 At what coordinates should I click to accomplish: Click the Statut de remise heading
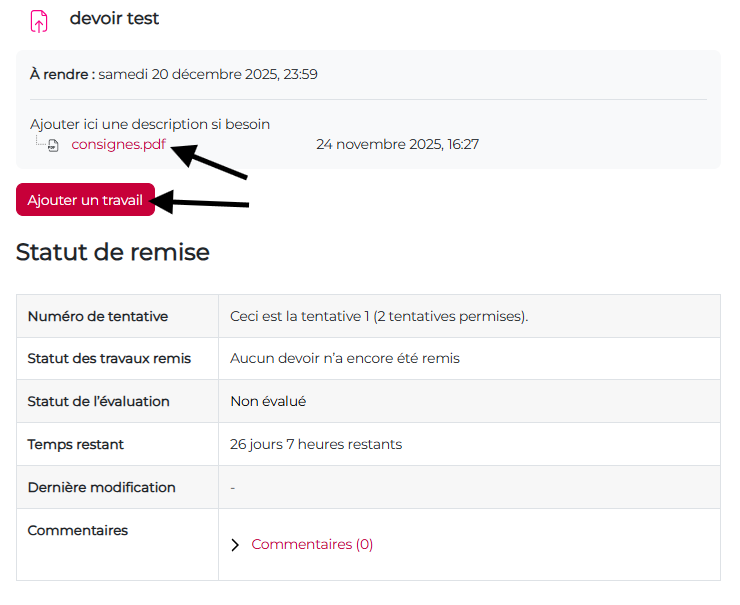pyautogui.click(x=113, y=252)
